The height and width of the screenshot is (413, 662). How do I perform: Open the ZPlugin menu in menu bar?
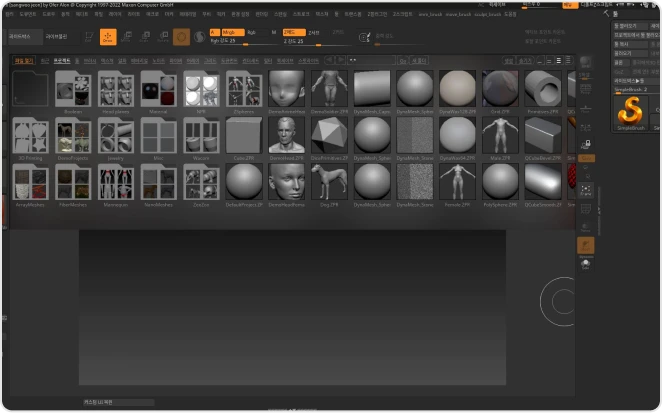tap(377, 14)
